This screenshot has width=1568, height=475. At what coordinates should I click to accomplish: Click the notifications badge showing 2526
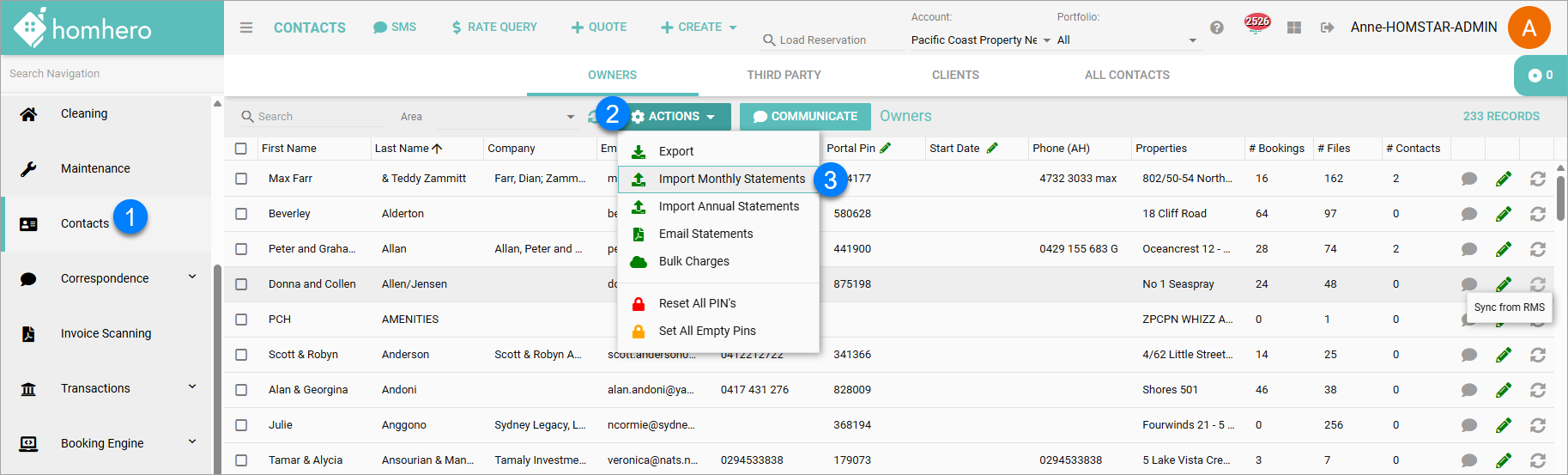pyautogui.click(x=1256, y=23)
